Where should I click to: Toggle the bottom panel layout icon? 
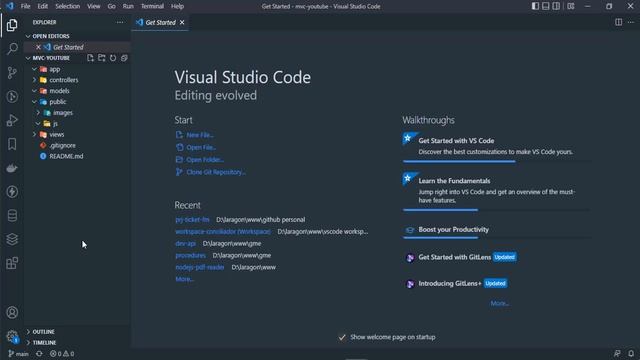(x=546, y=6)
